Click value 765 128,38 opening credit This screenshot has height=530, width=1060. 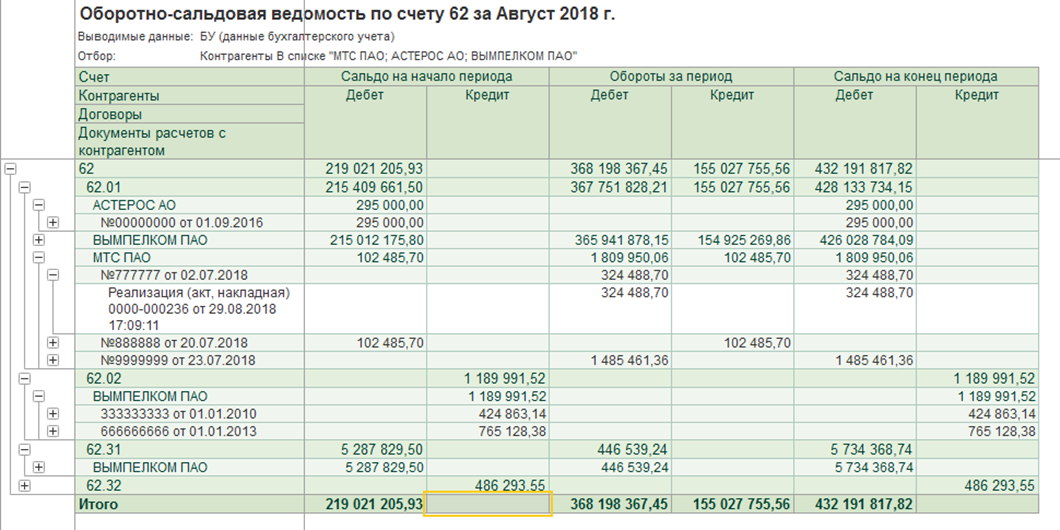(x=514, y=431)
